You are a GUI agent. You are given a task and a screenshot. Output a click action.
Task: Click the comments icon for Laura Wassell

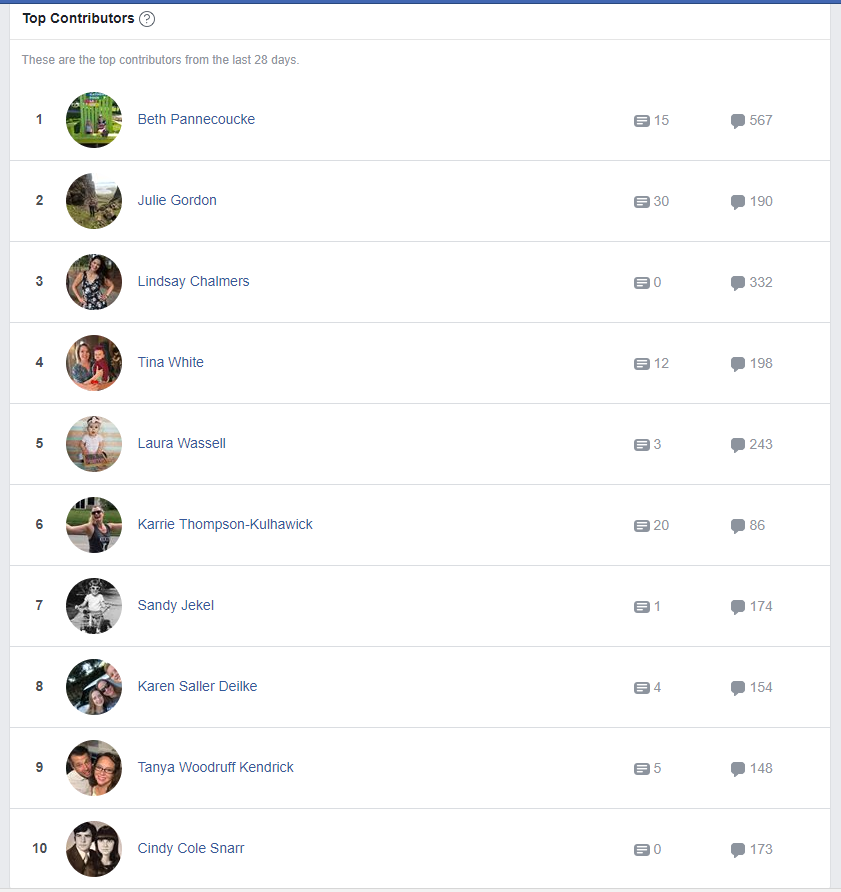point(738,445)
